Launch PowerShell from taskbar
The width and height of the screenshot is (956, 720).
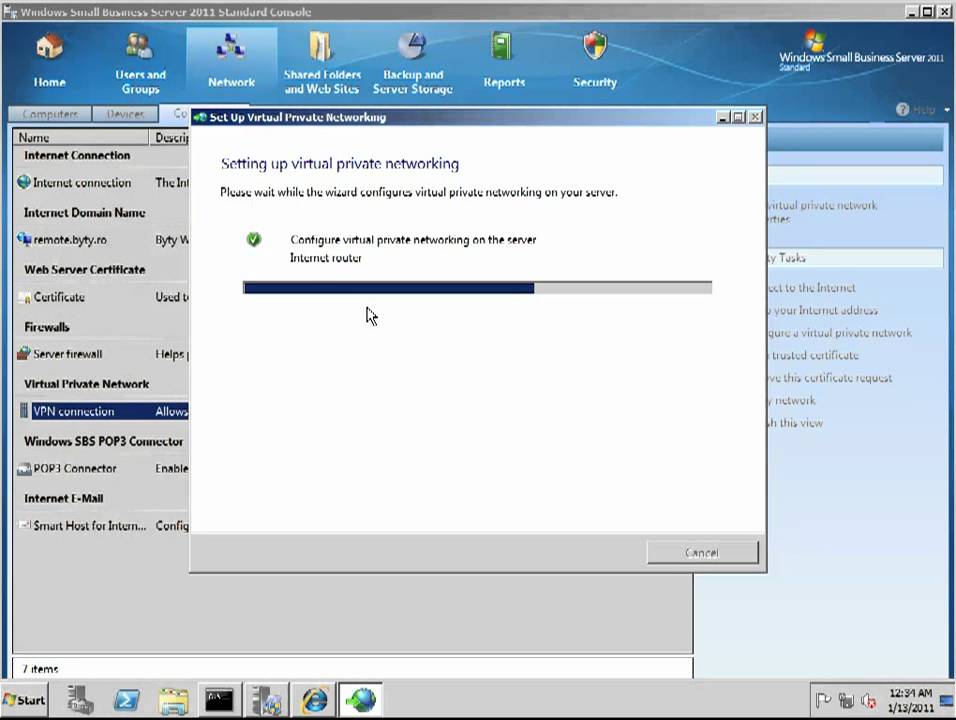126,700
